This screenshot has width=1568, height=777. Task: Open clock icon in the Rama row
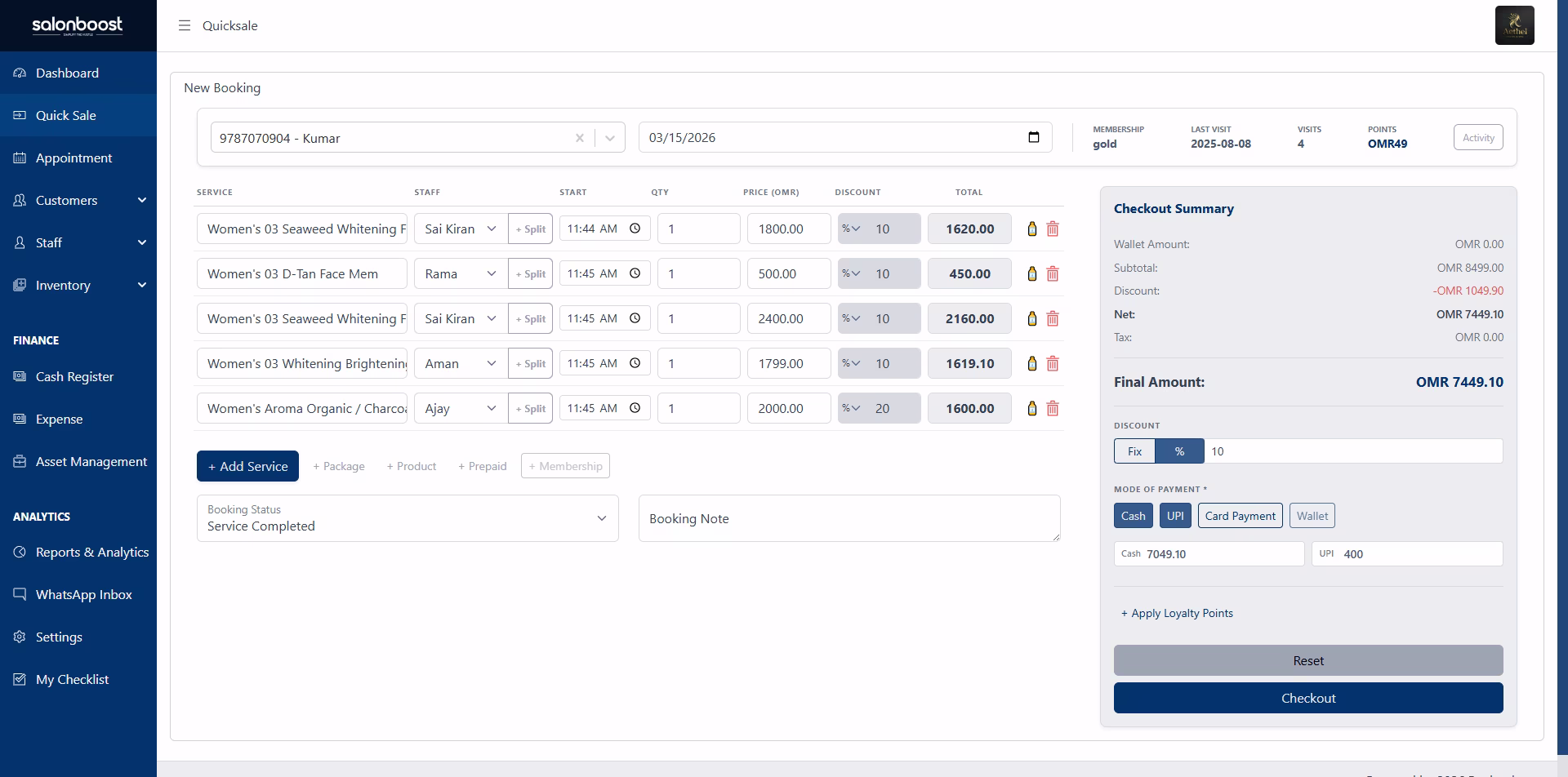coord(635,273)
